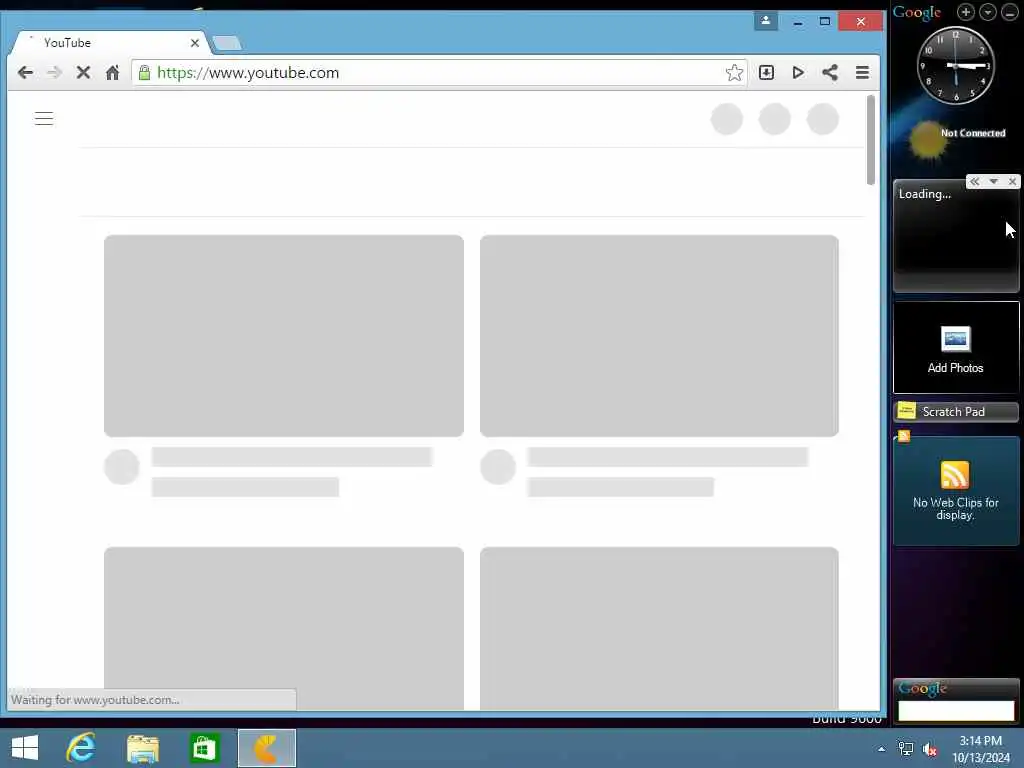The image size is (1024, 768).
Task: Open the YouTube guide hamburger menu
Action: pos(44,118)
